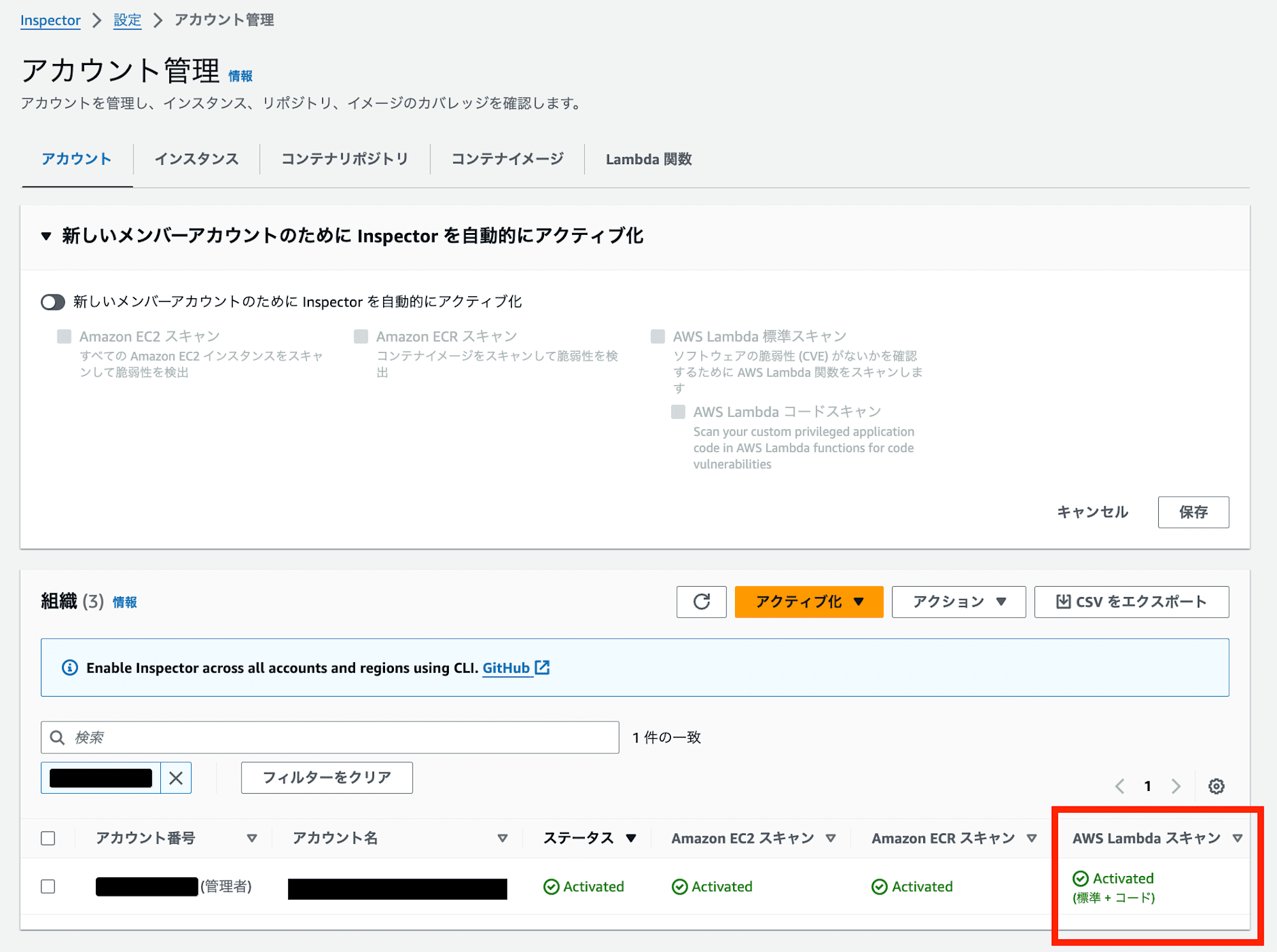Select the 管理者 account row checkbox

48,887
